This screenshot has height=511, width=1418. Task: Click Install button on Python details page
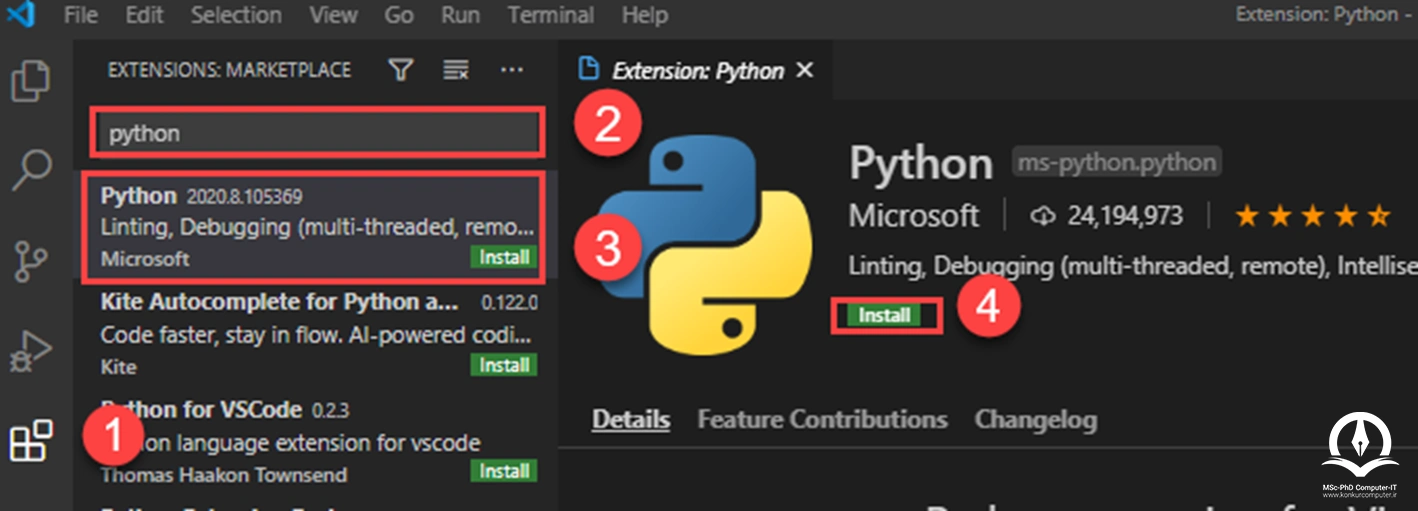885,315
